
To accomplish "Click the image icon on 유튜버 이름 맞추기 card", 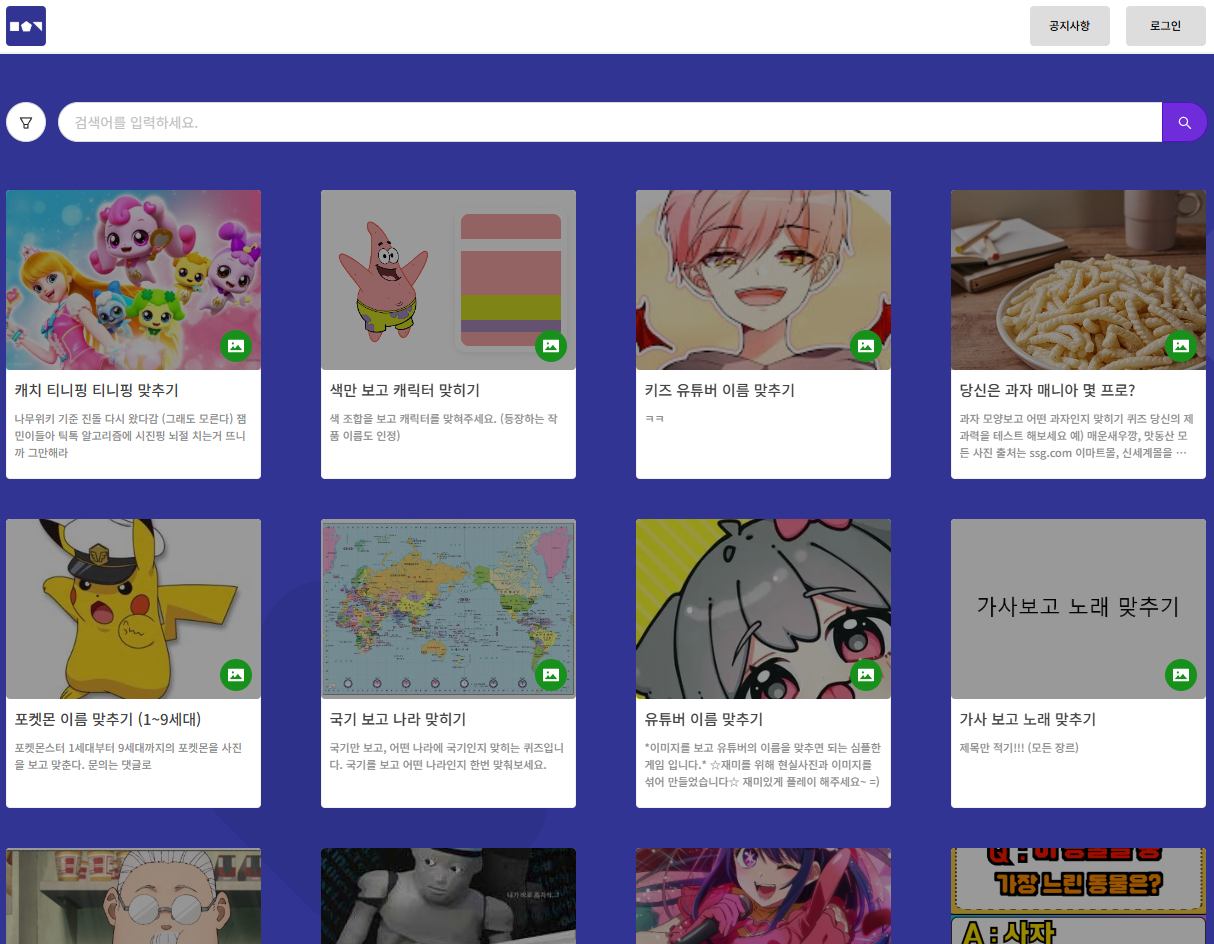I will pyautogui.click(x=866, y=675).
